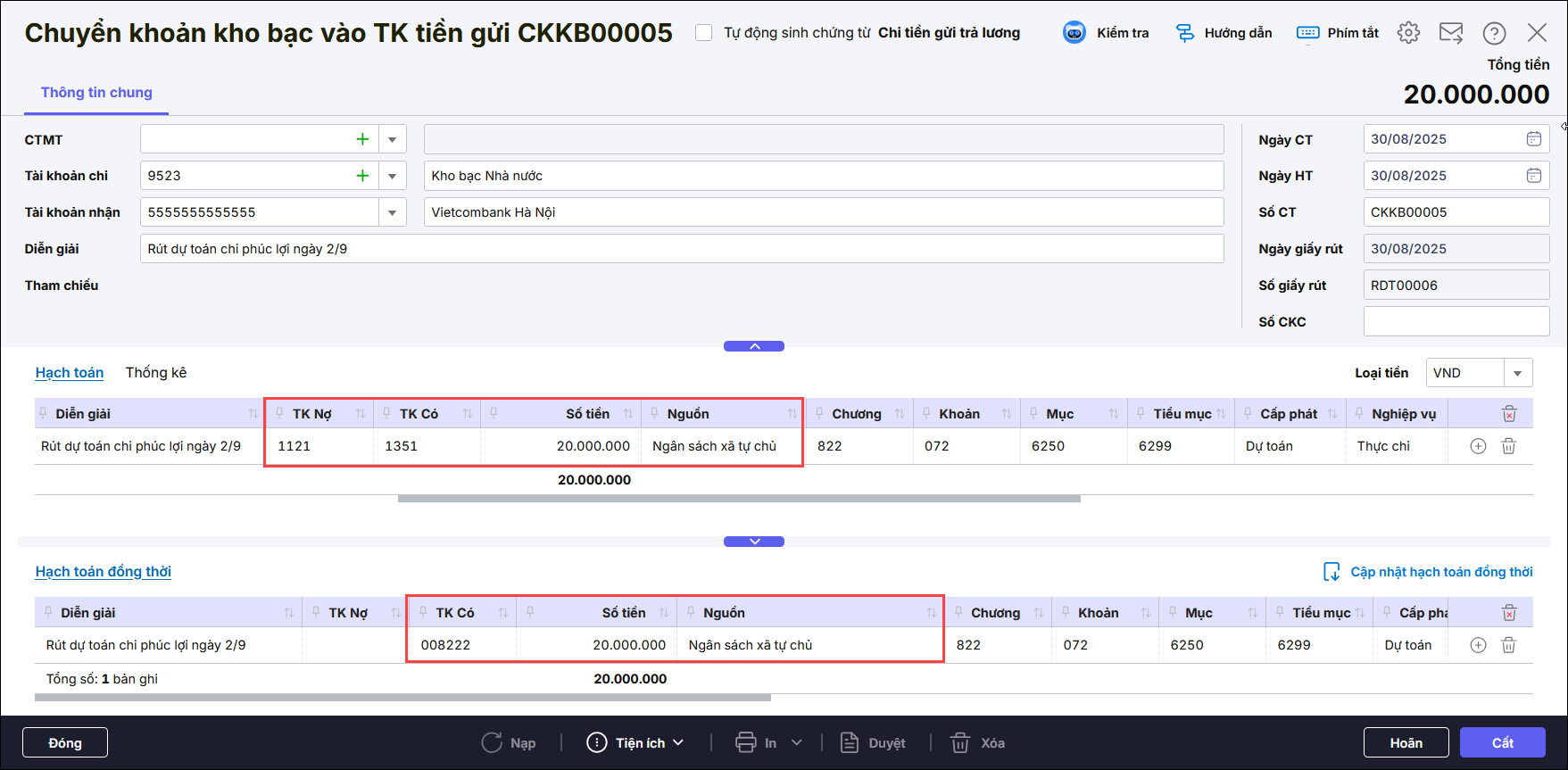Open calendar picker for Ngày CT
The height and width of the screenshot is (770, 1568).
pos(1533,139)
